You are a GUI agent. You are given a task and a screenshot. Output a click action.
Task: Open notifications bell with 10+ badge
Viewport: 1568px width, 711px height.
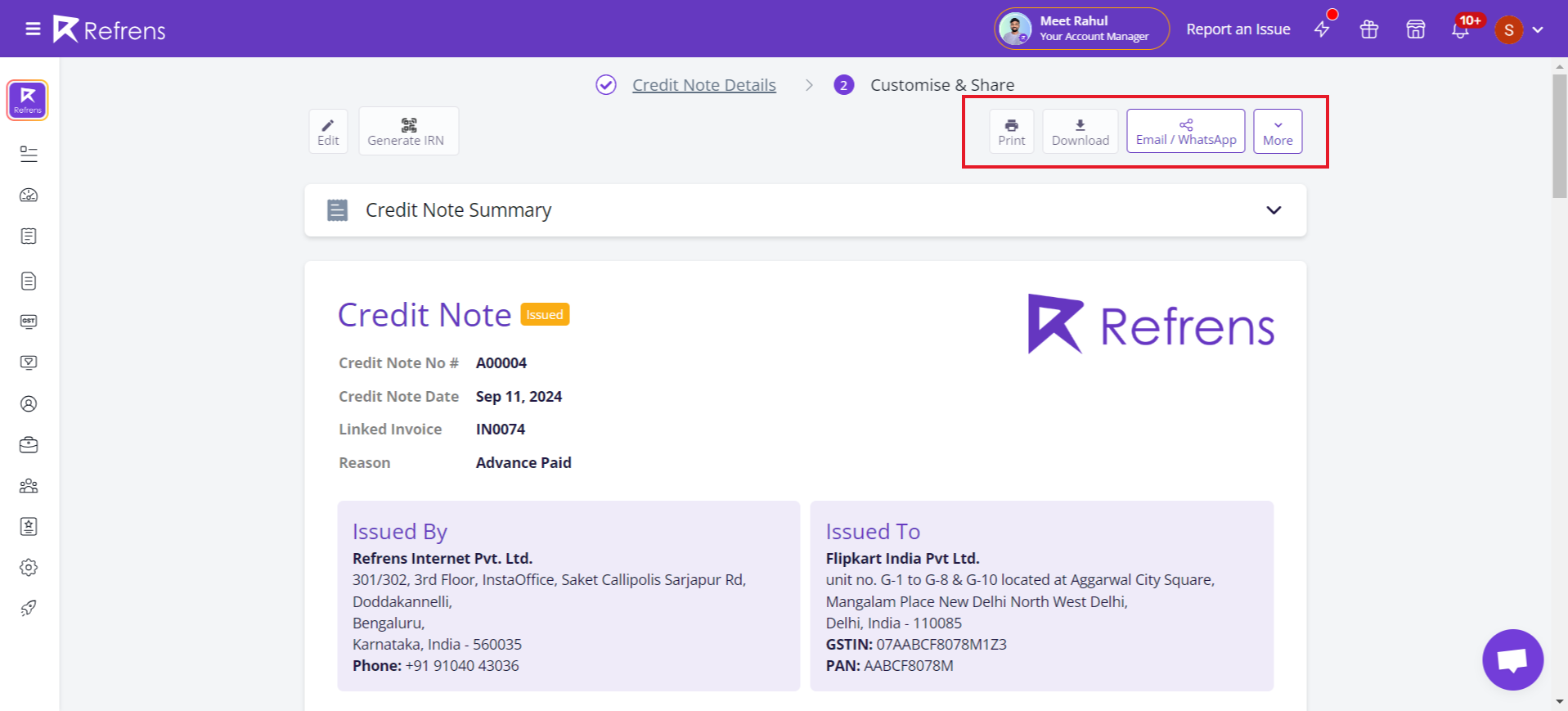tap(1461, 29)
